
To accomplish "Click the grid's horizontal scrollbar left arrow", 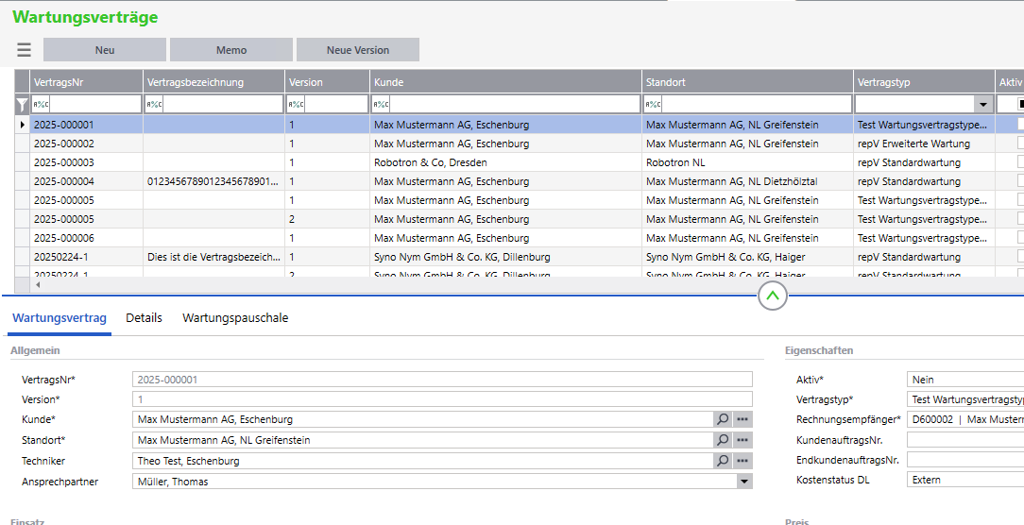I will tap(39, 285).
